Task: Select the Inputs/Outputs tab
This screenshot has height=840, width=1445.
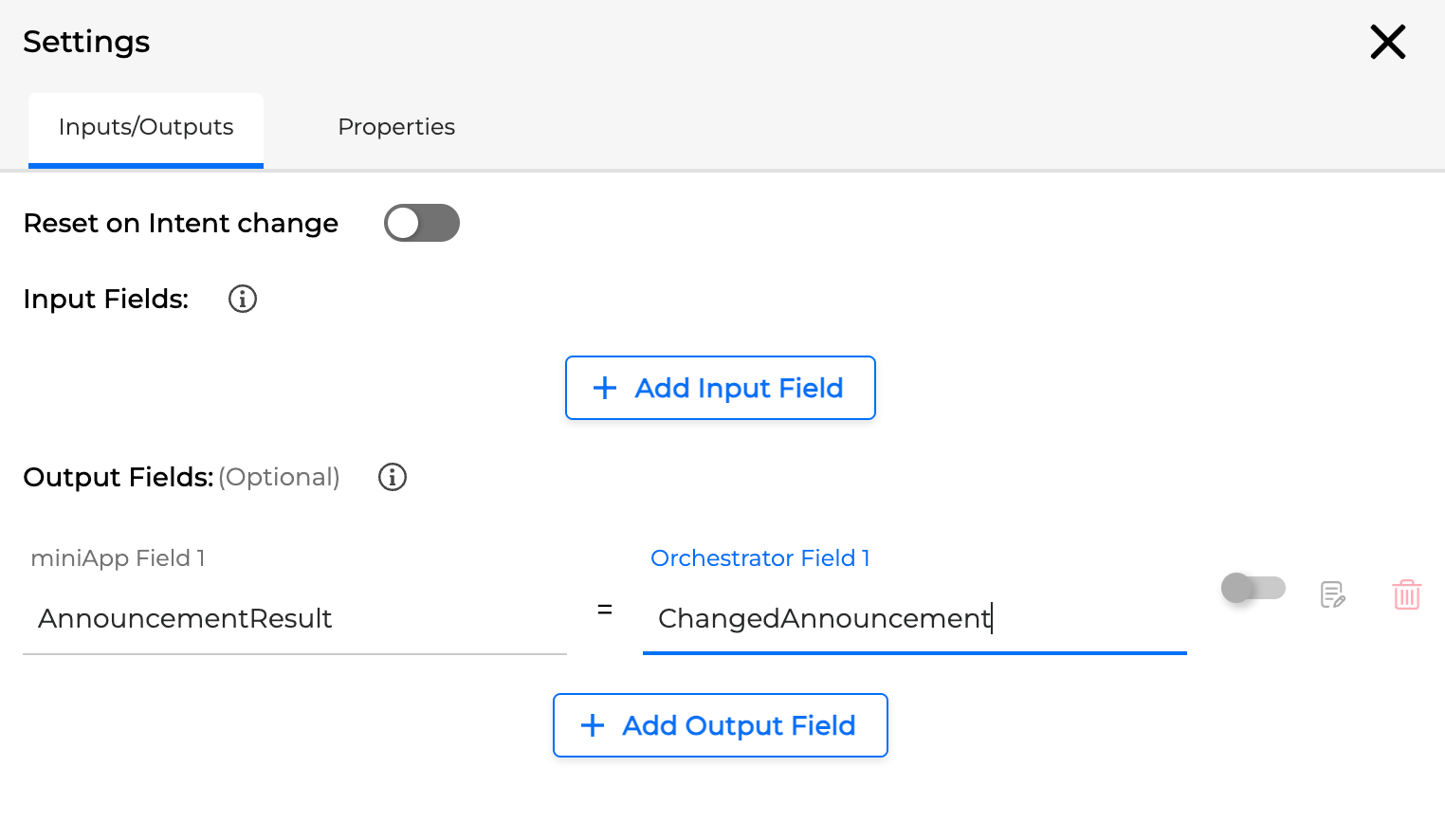Action: pos(145,126)
